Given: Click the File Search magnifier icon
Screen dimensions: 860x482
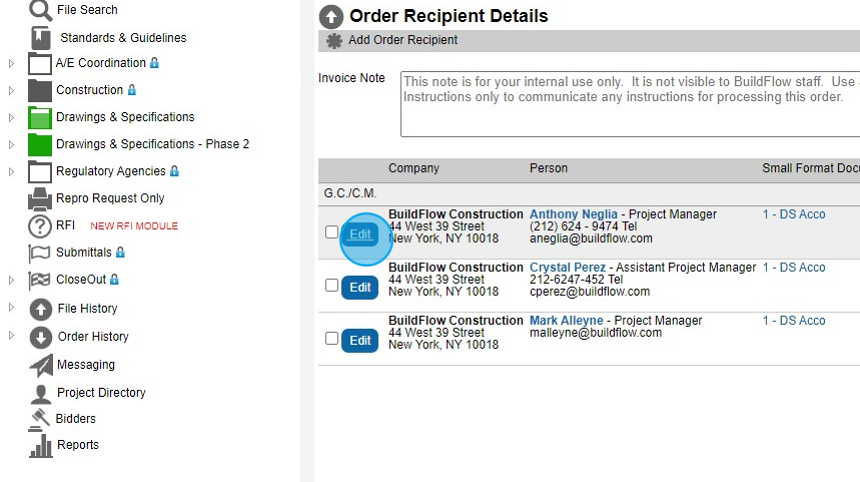Looking at the screenshot, I should click(x=40, y=11).
